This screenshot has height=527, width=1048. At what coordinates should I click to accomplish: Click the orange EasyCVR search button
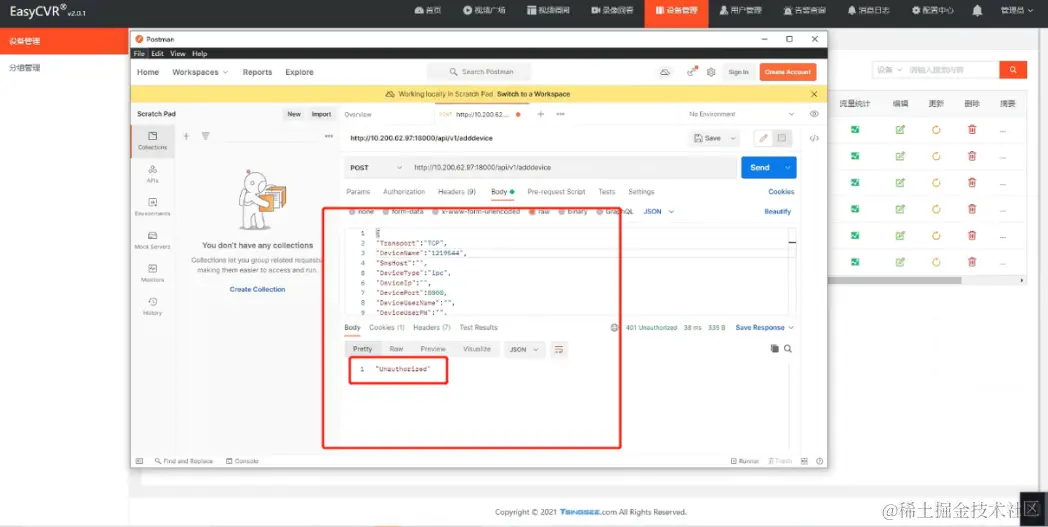click(x=1013, y=70)
